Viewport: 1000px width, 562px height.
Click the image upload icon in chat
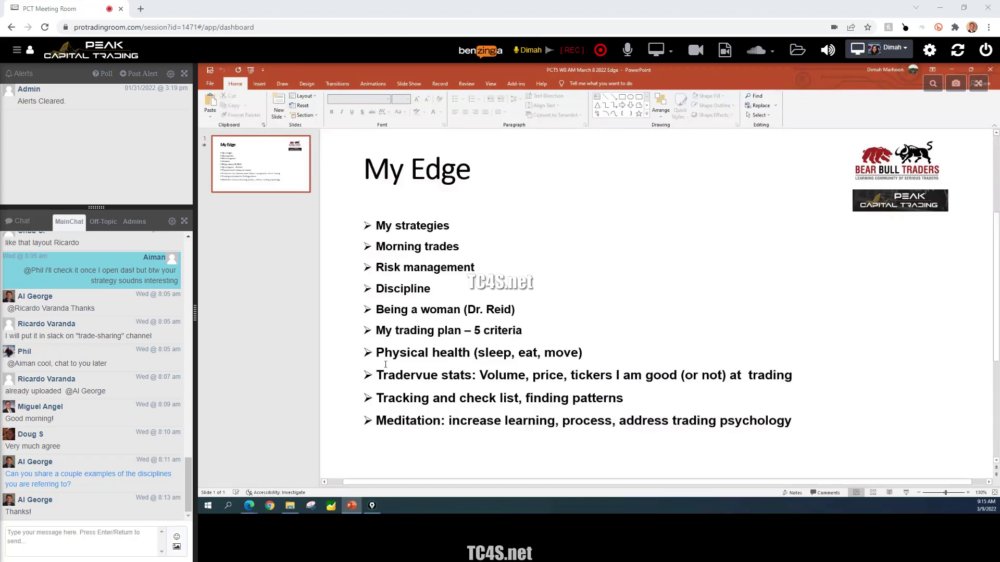[177, 547]
